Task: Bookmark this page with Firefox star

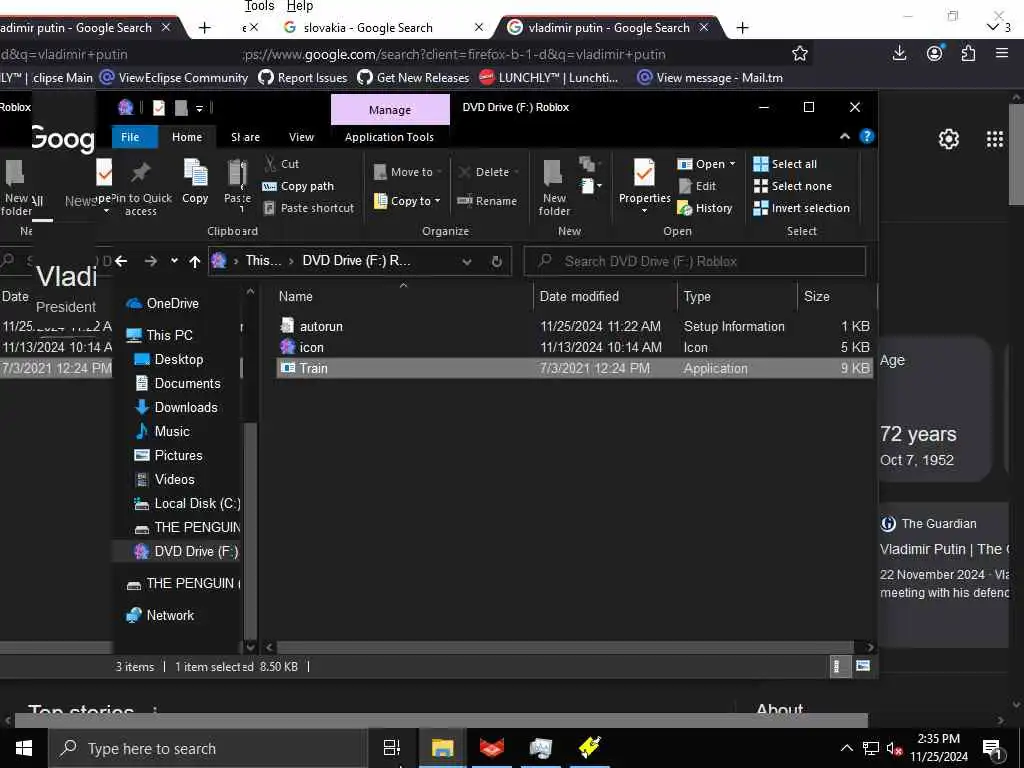Action: [800, 54]
